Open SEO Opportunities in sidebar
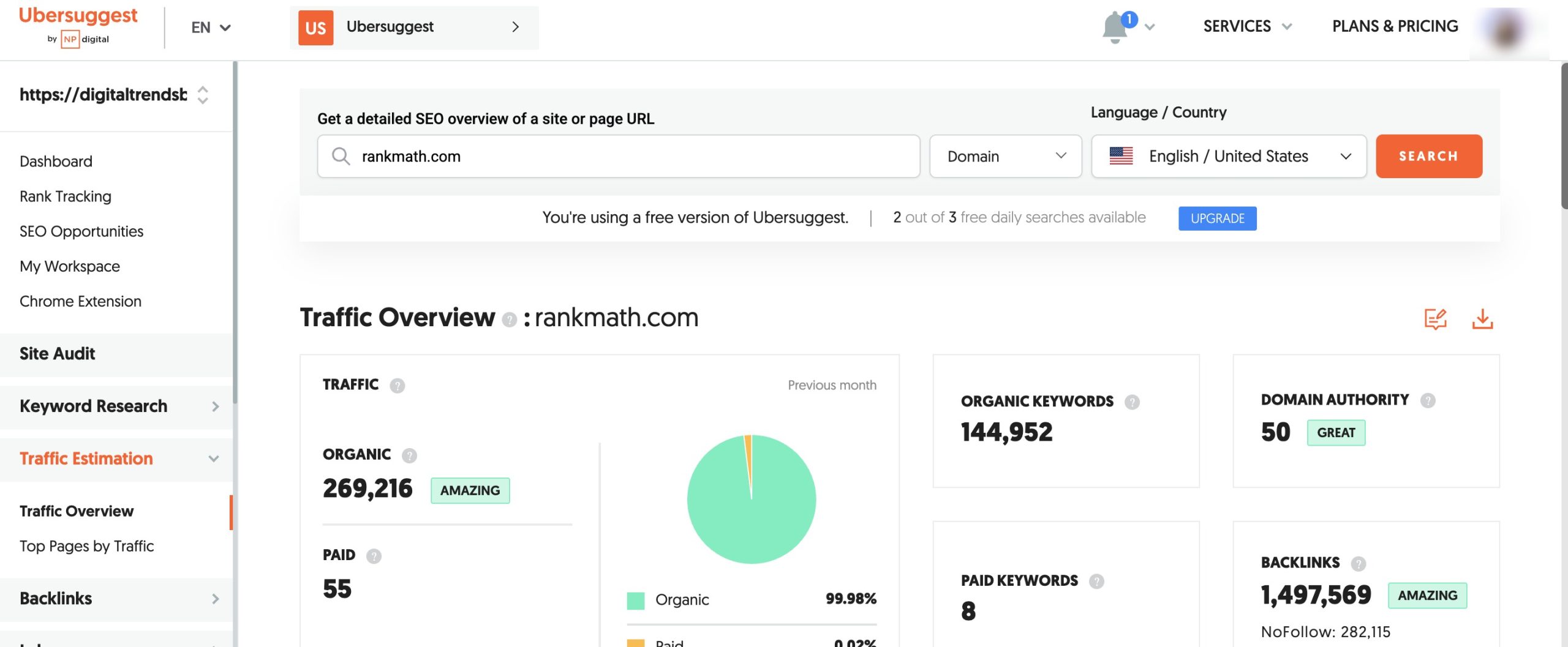 pos(81,231)
